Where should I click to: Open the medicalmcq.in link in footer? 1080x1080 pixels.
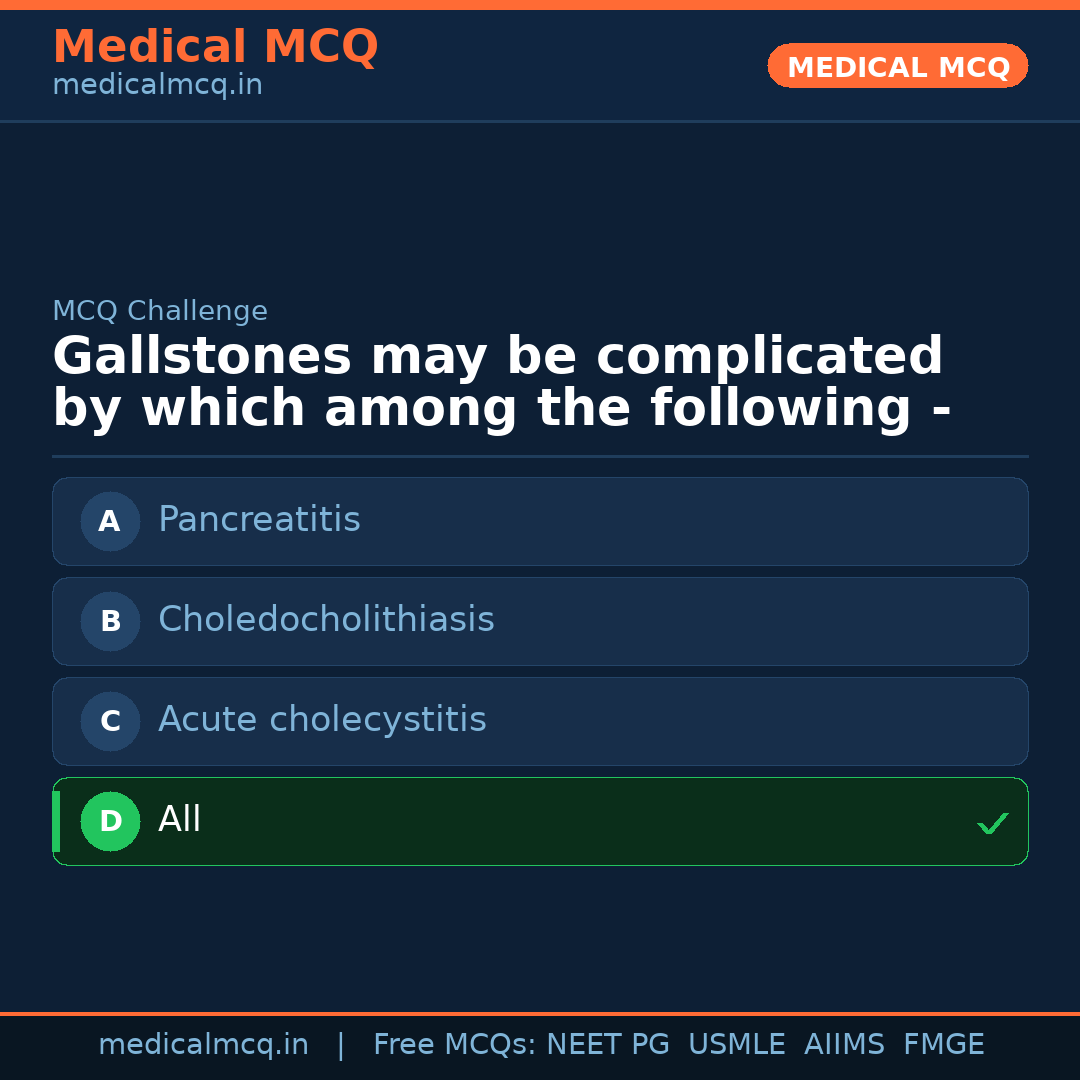203,1045
